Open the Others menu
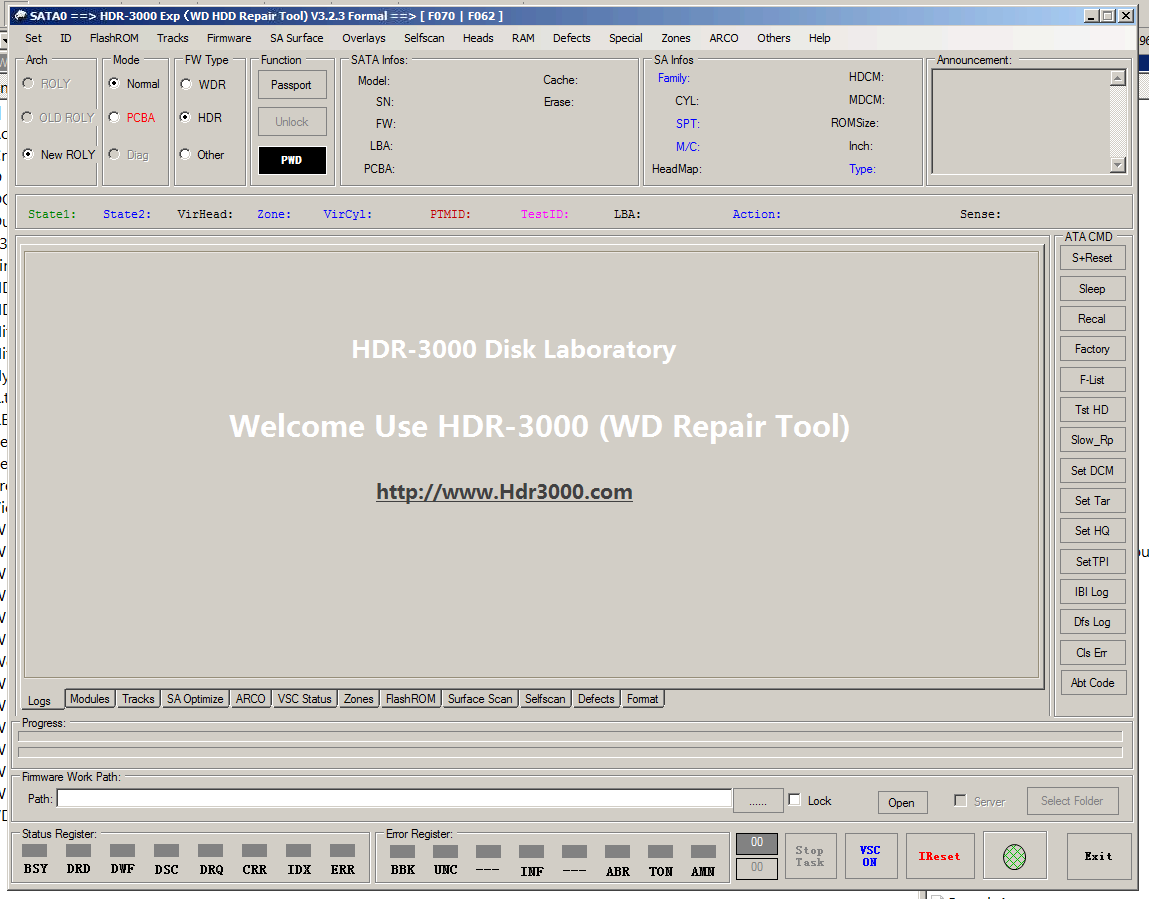 pos(774,38)
